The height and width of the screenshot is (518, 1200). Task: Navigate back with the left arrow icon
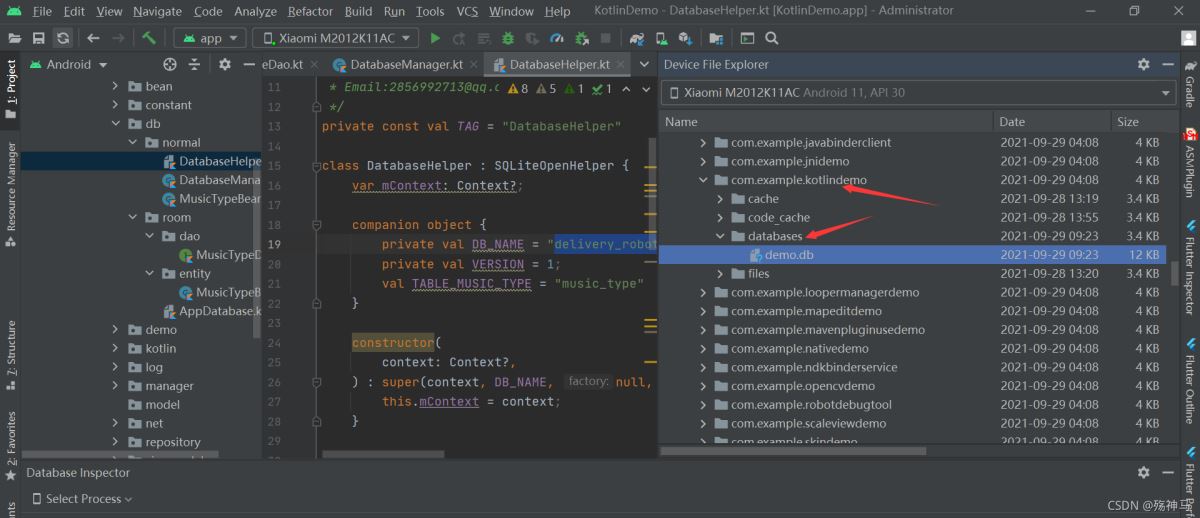[93, 38]
